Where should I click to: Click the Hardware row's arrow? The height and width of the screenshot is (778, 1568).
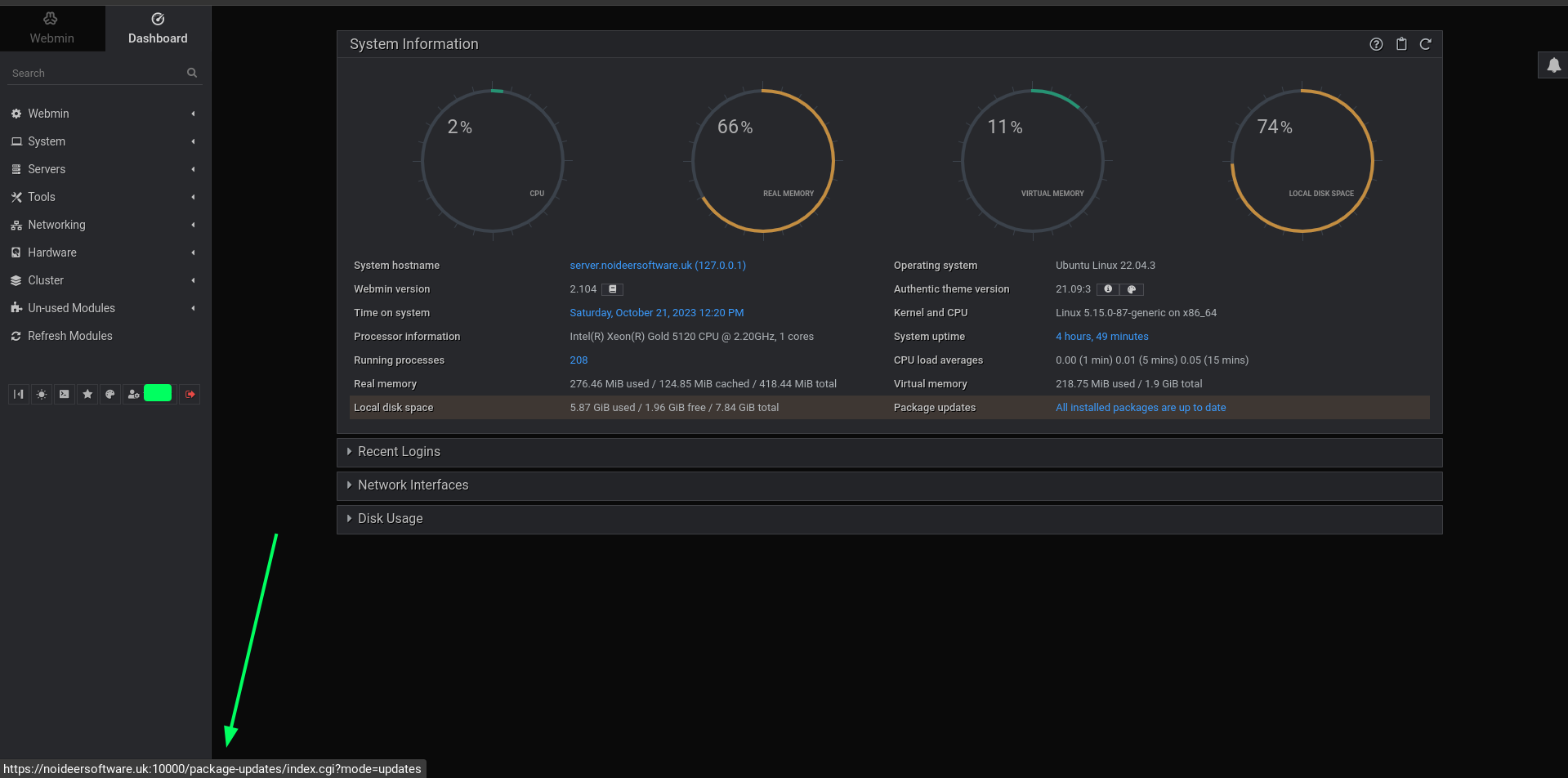click(193, 253)
